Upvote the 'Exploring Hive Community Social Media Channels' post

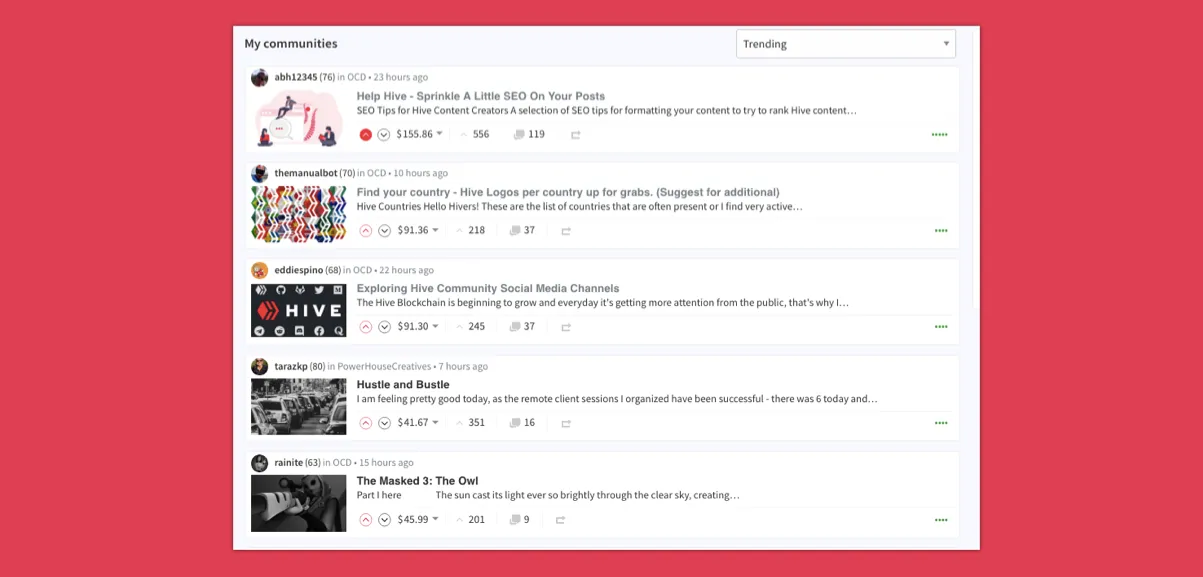(x=366, y=326)
